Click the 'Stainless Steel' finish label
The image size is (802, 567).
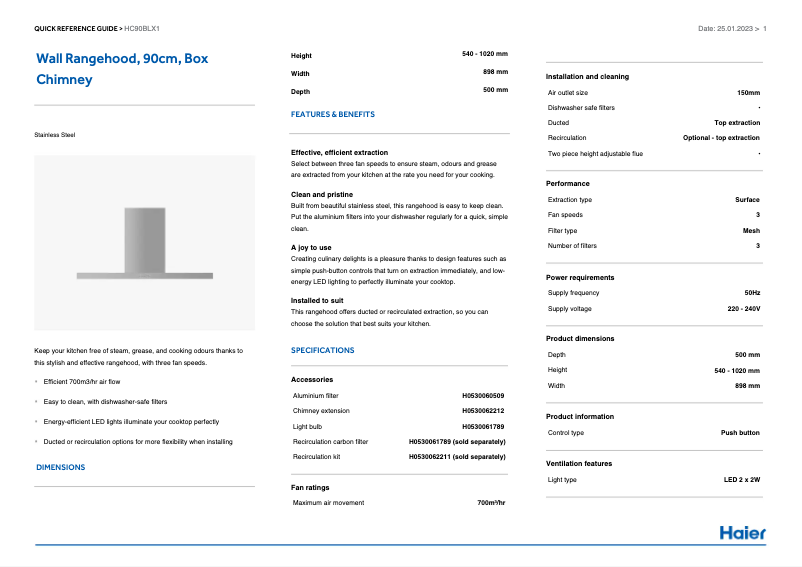pos(55,135)
